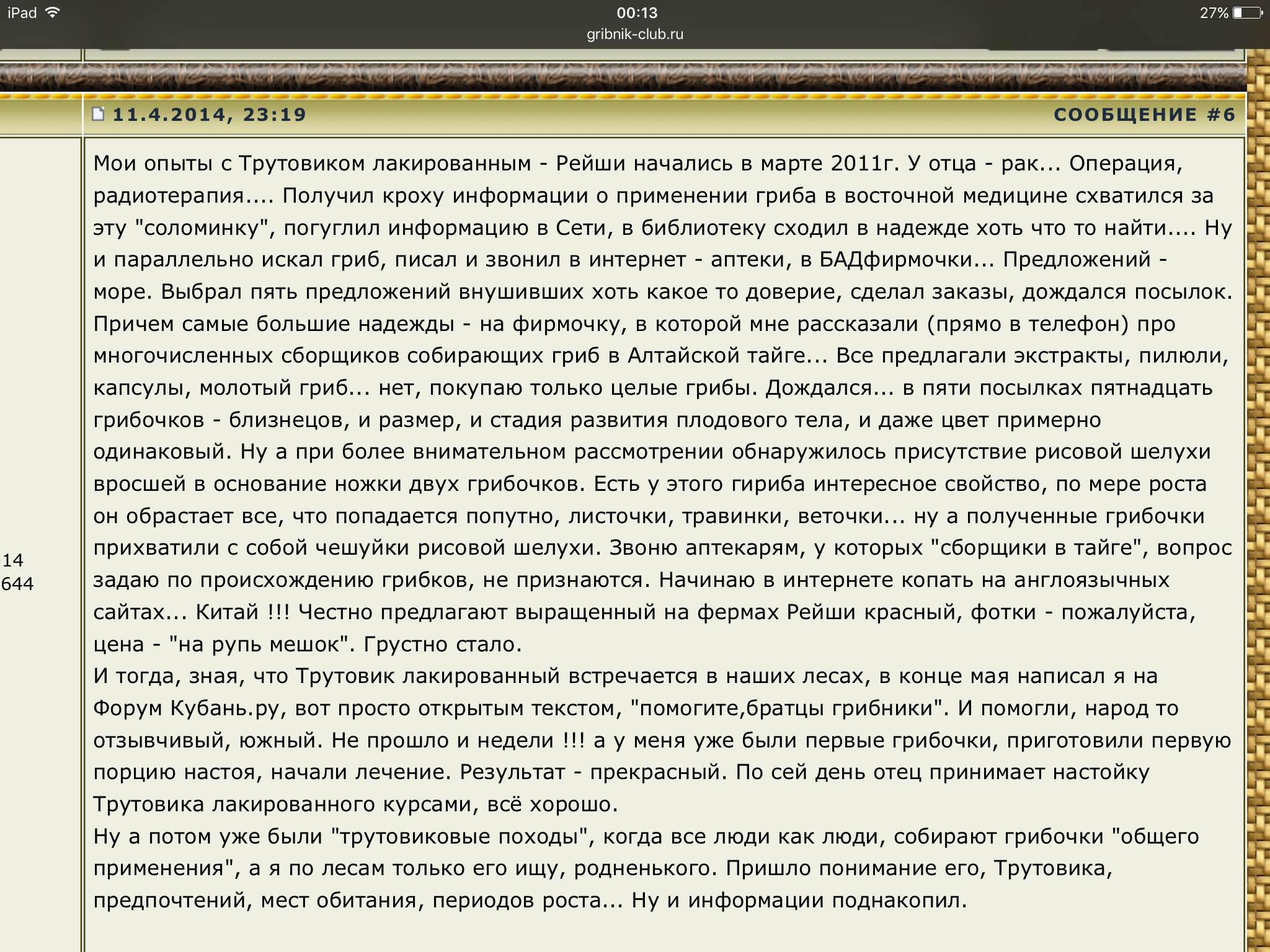Image resolution: width=1270 pixels, height=952 pixels.
Task: Click the number 644 in the left column
Action: click(17, 584)
